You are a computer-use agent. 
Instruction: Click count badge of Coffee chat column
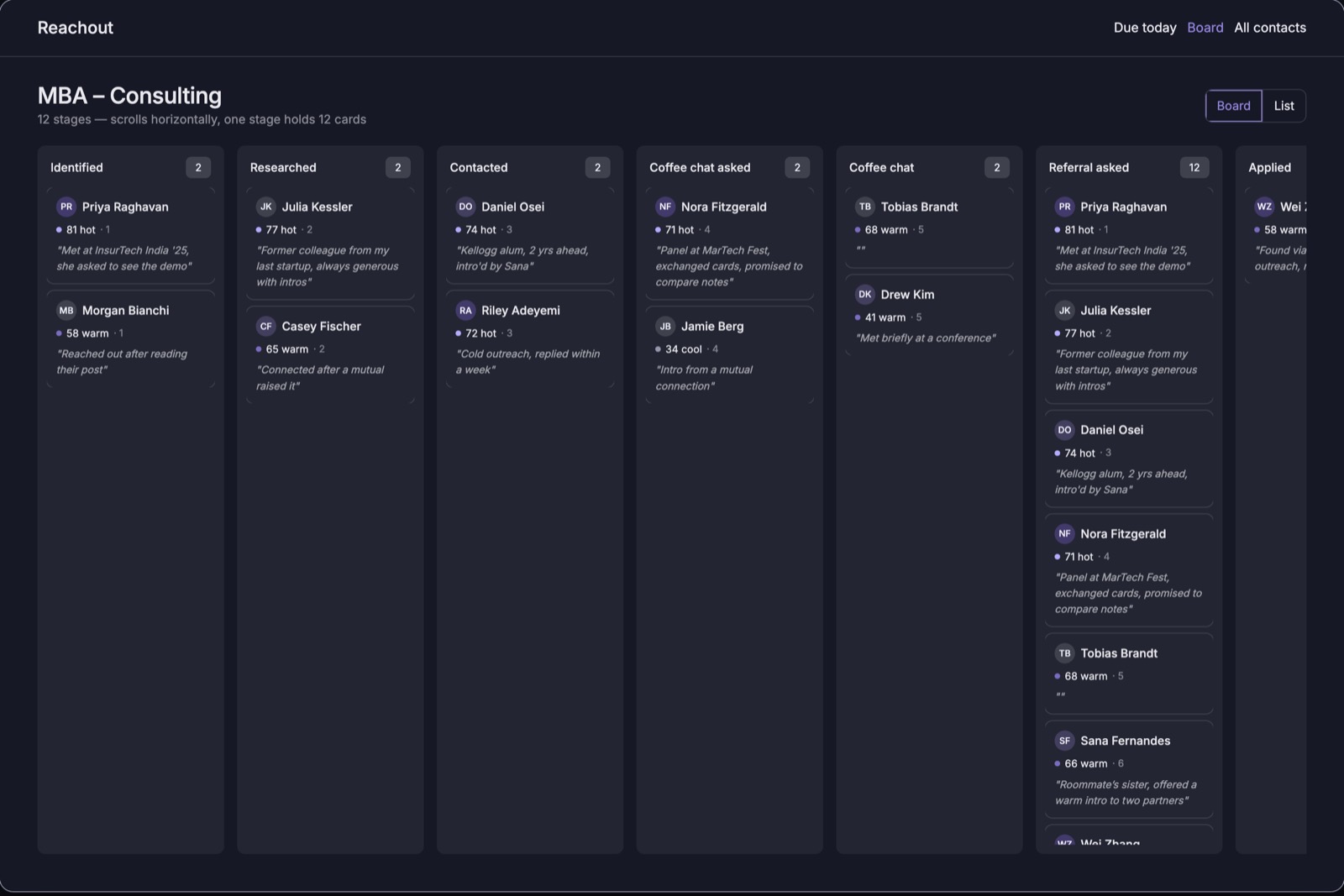pos(997,167)
